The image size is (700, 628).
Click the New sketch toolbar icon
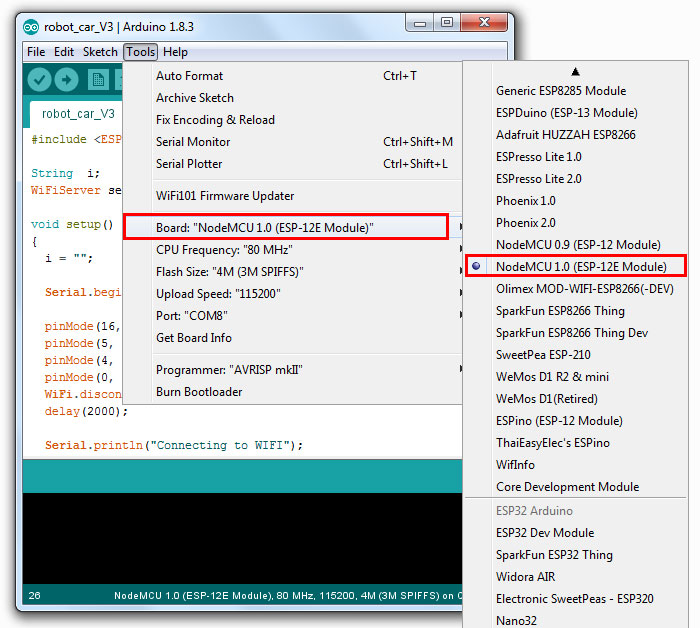pyautogui.click(x=98, y=80)
